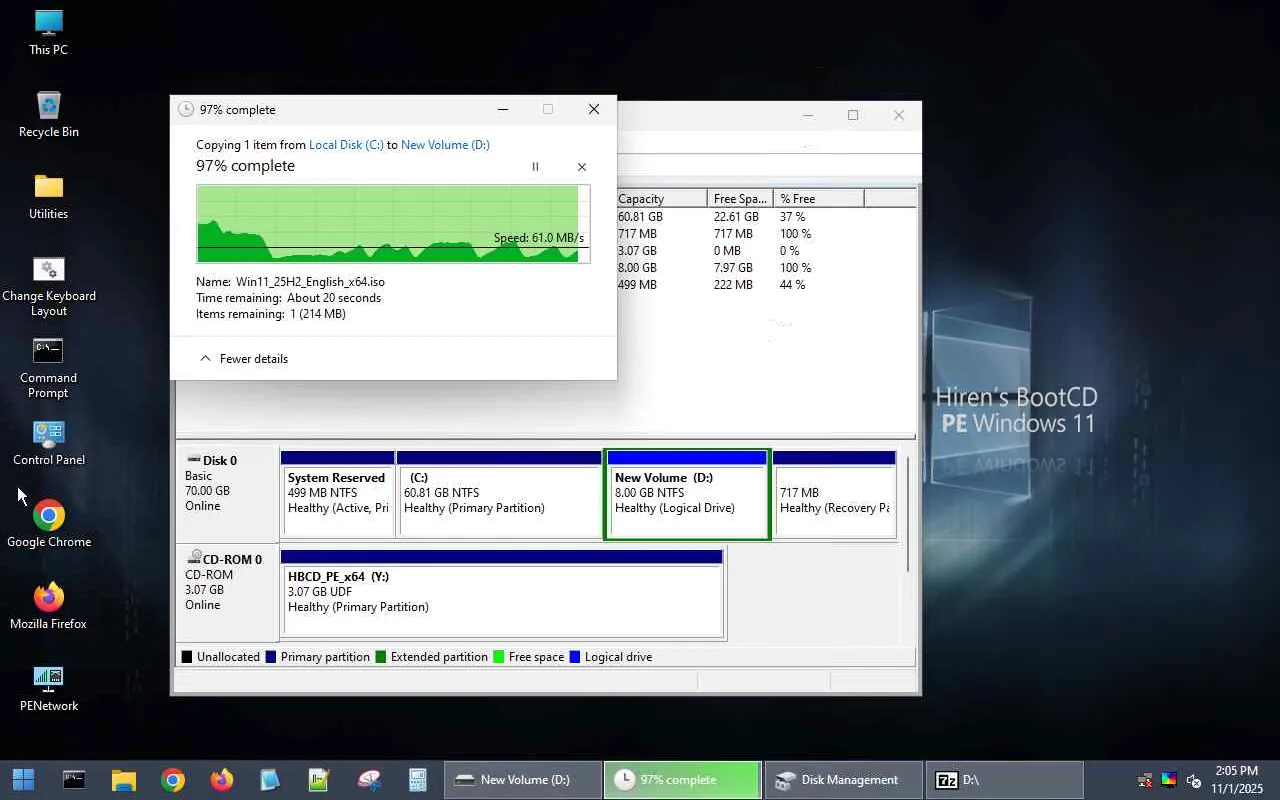Image resolution: width=1280 pixels, height=800 pixels.
Task: Open Command Prompt desktop shortcut
Action: point(48,368)
